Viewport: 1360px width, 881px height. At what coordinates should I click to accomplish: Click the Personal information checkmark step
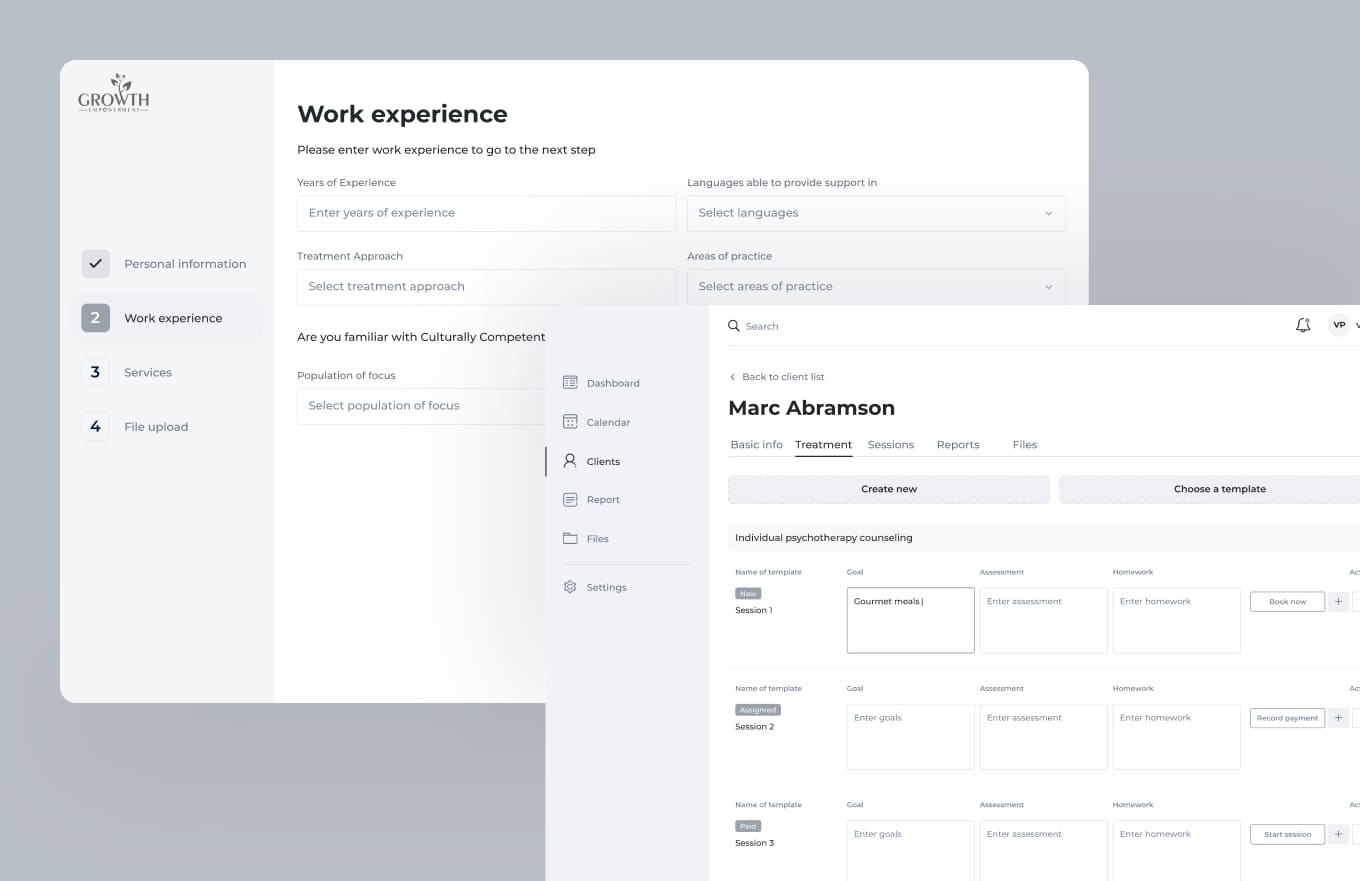[x=95, y=264]
